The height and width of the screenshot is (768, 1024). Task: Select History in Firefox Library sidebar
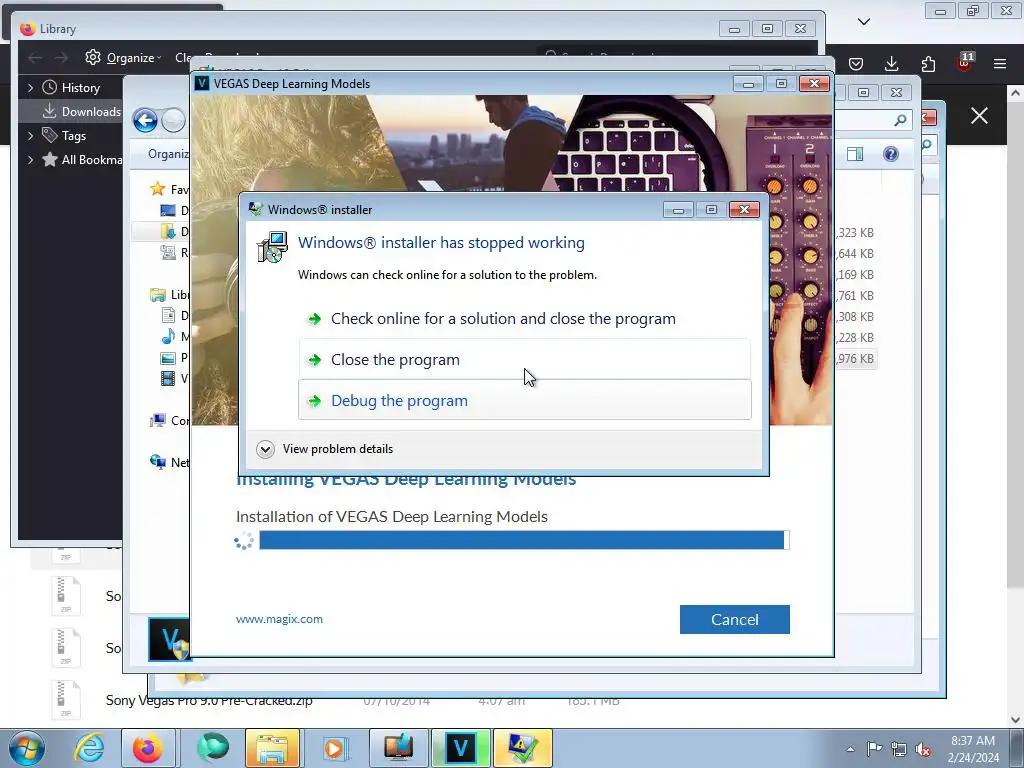click(x=80, y=88)
